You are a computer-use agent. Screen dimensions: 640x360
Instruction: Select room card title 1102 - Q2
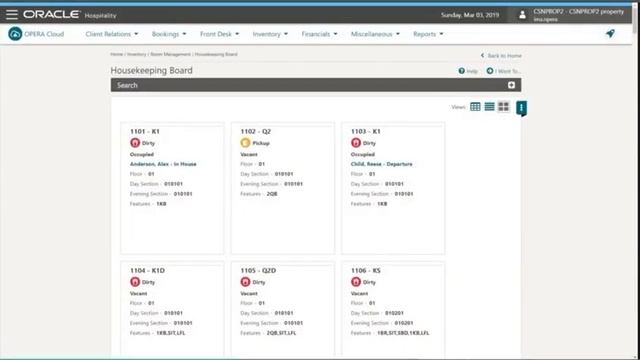(x=256, y=131)
